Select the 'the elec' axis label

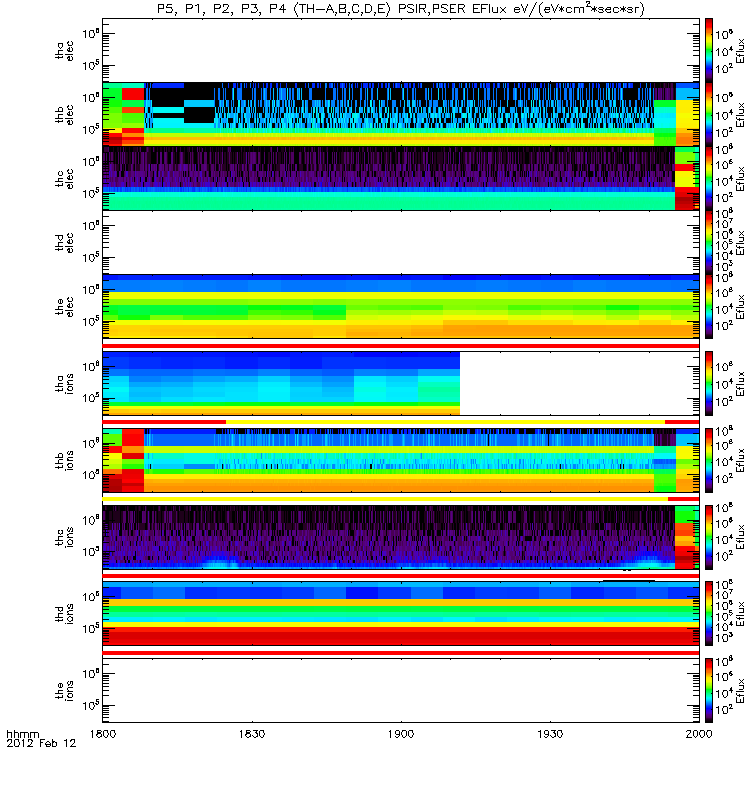coord(65,307)
